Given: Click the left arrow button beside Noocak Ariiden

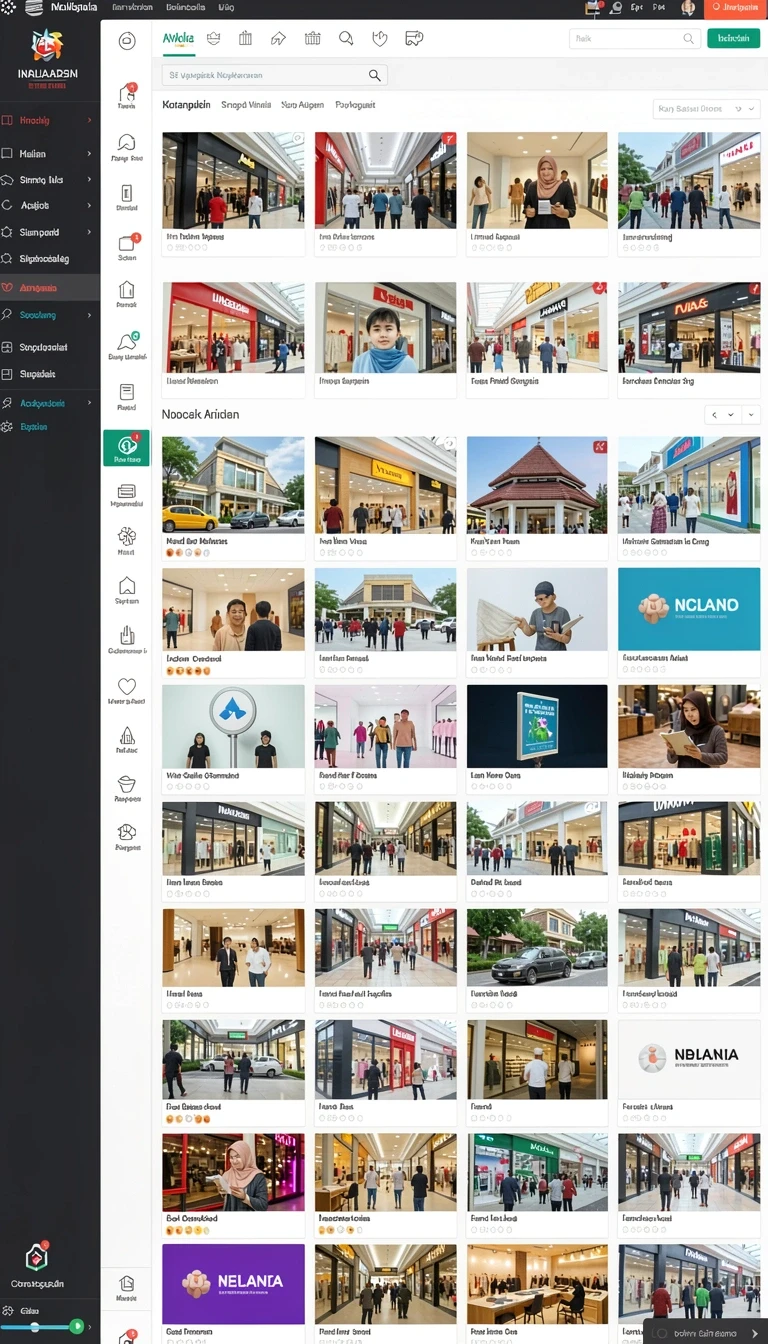Looking at the screenshot, I should point(714,414).
